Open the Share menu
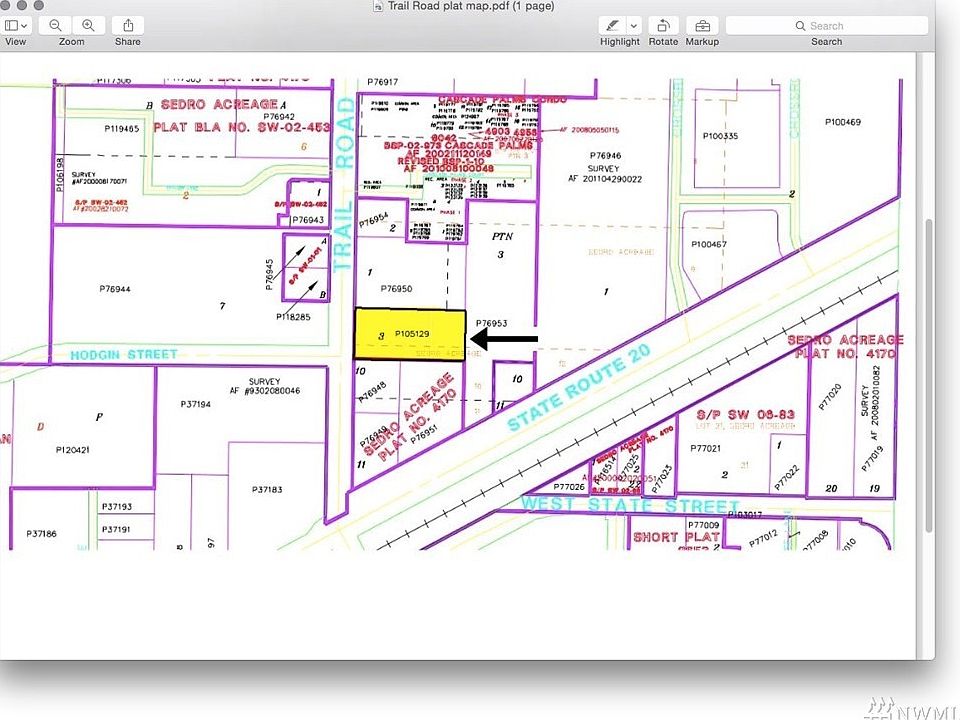This screenshot has width=960, height=720. tap(128, 26)
